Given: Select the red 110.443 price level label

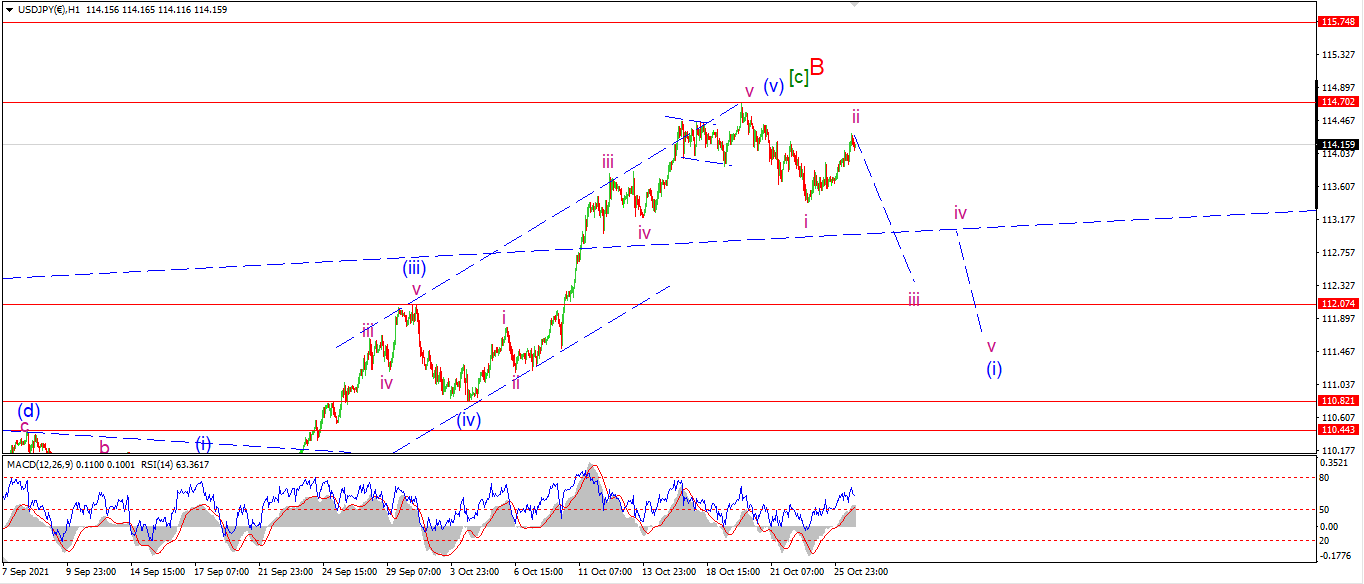Looking at the screenshot, I should 1338,429.
